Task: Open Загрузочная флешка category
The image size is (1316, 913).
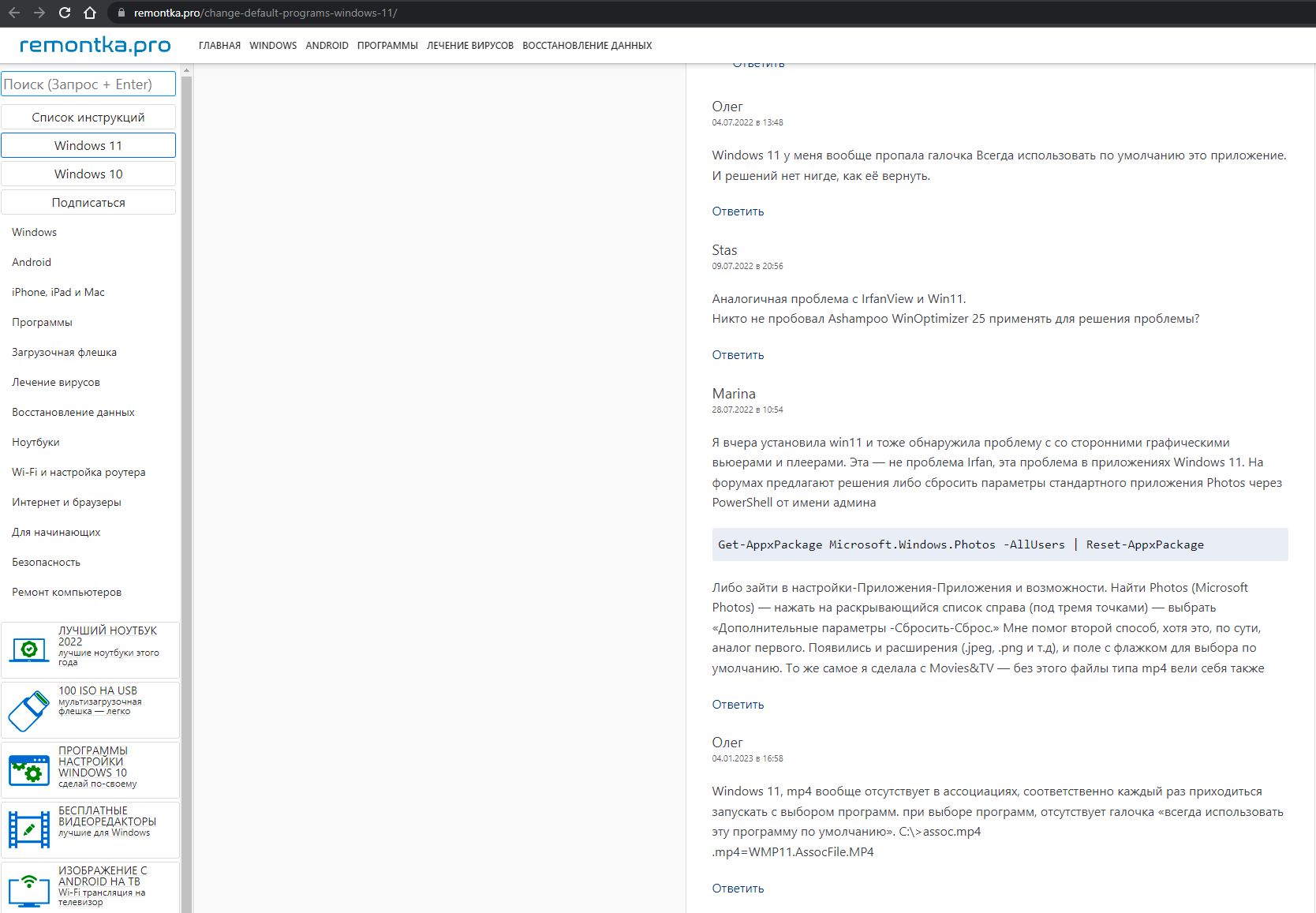Action: 64,352
